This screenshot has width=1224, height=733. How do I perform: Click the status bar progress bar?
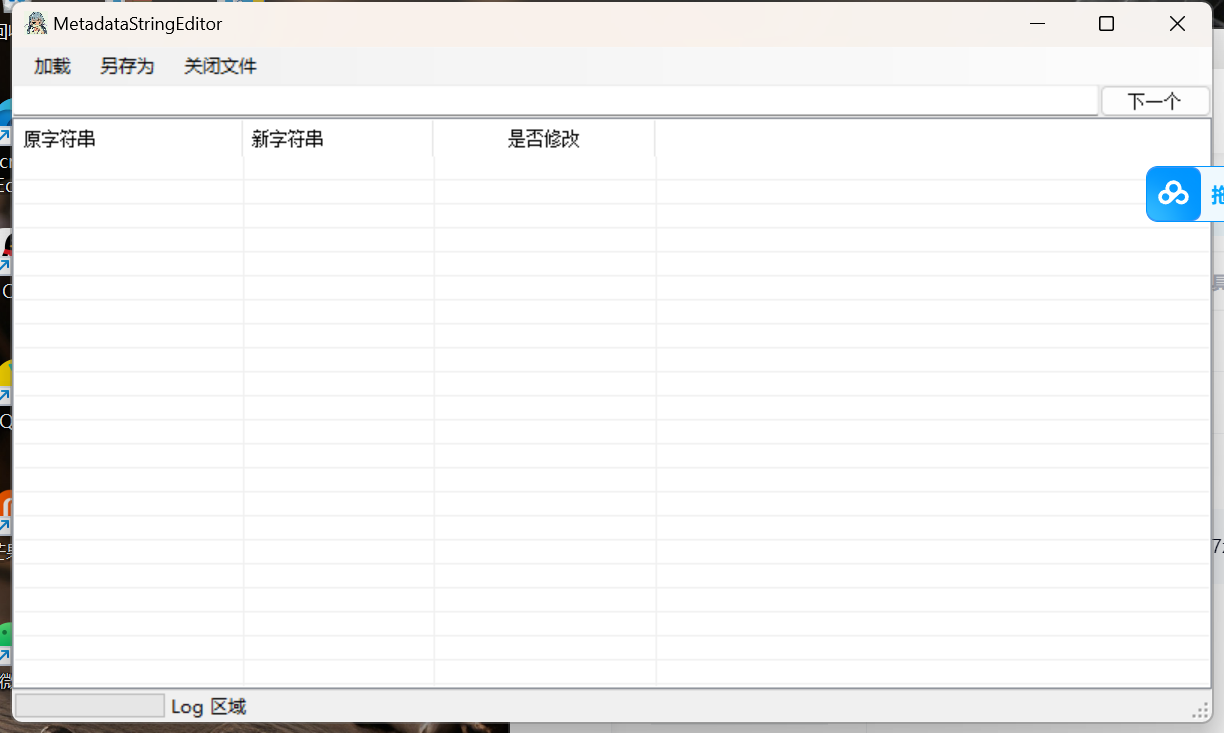click(90, 706)
